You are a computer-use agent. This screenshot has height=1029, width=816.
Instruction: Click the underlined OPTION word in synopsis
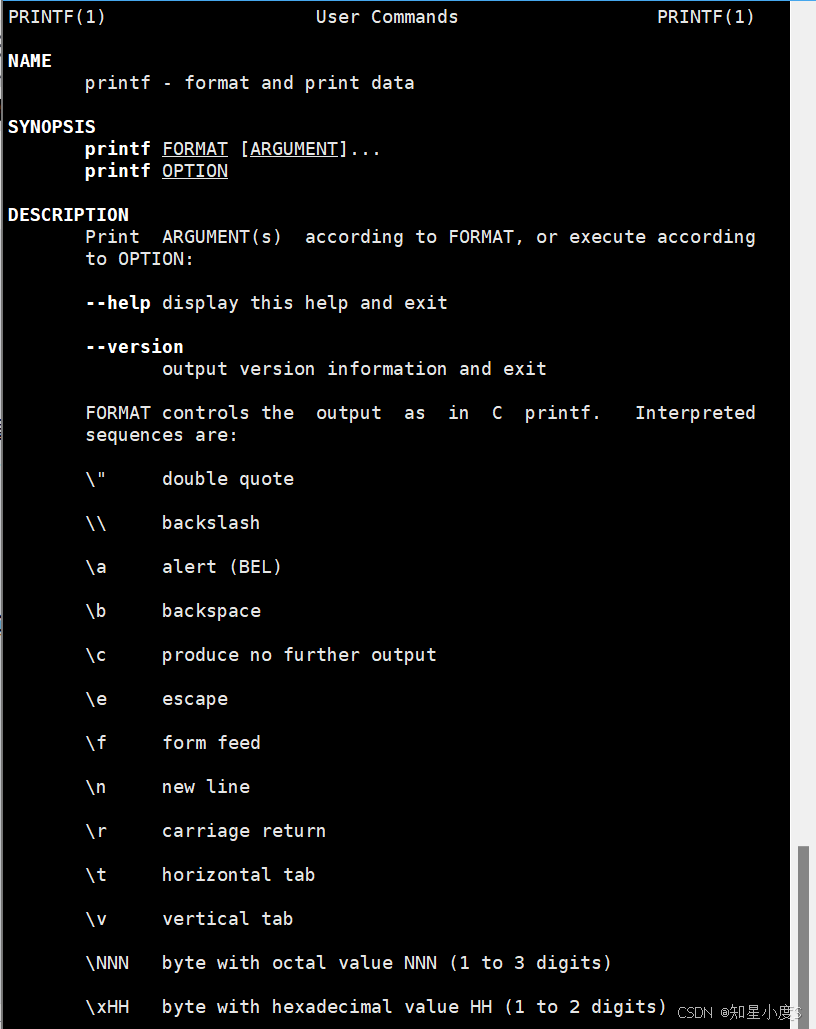tap(195, 171)
